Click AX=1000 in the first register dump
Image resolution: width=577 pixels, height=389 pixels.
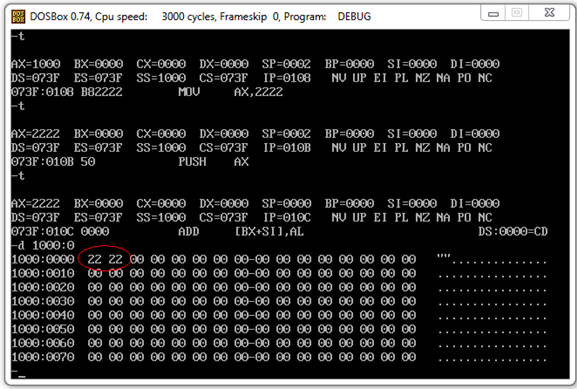36,64
